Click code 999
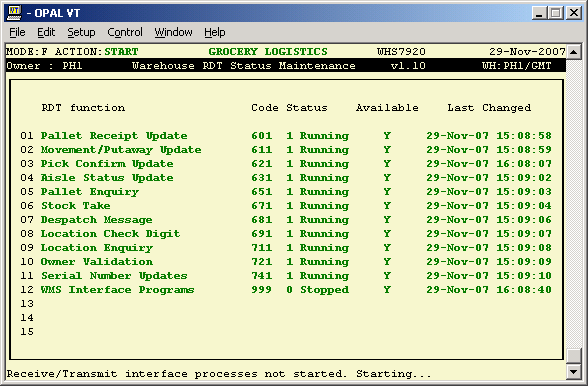This screenshot has height=386, width=588. pyautogui.click(x=261, y=290)
